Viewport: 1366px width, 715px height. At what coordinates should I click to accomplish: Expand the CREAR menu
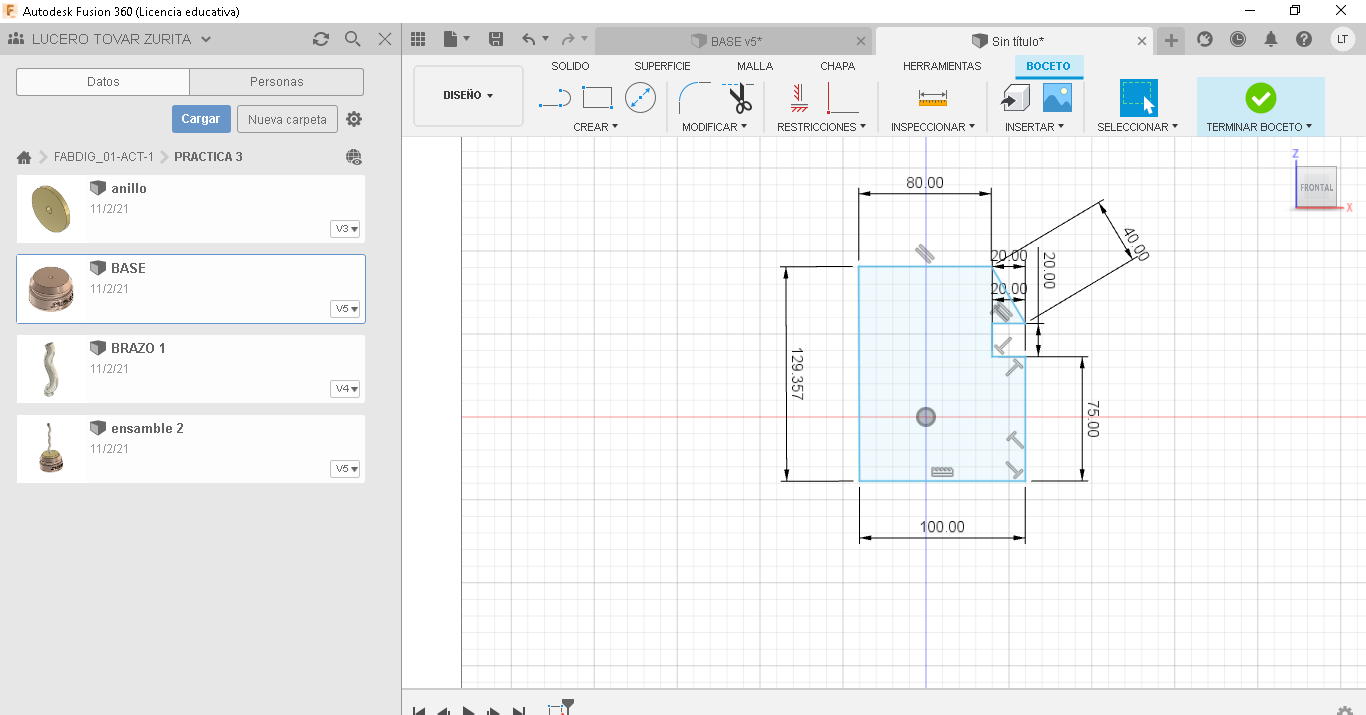coord(595,127)
